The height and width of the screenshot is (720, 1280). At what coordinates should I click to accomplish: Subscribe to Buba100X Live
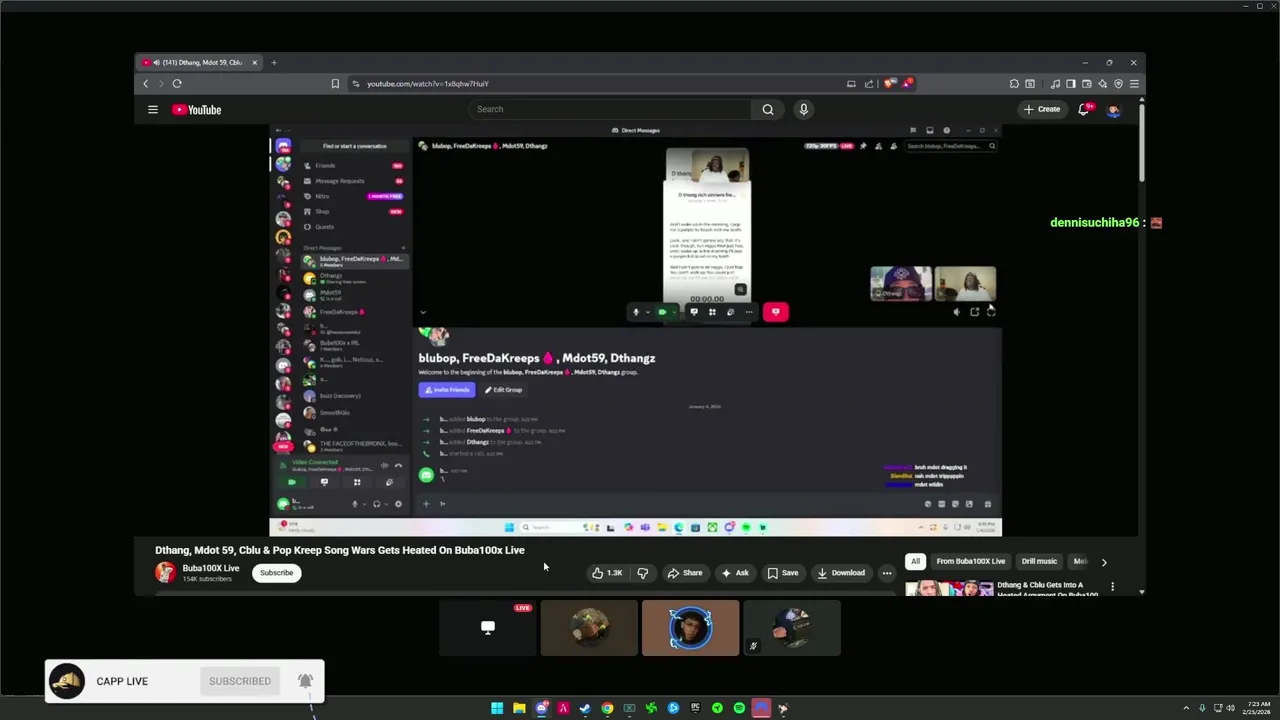(x=277, y=573)
